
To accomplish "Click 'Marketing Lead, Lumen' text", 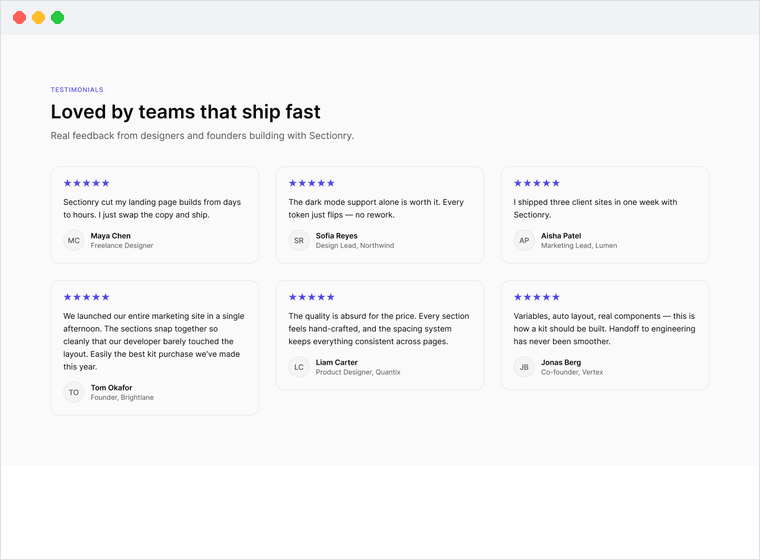I will click(x=579, y=246).
